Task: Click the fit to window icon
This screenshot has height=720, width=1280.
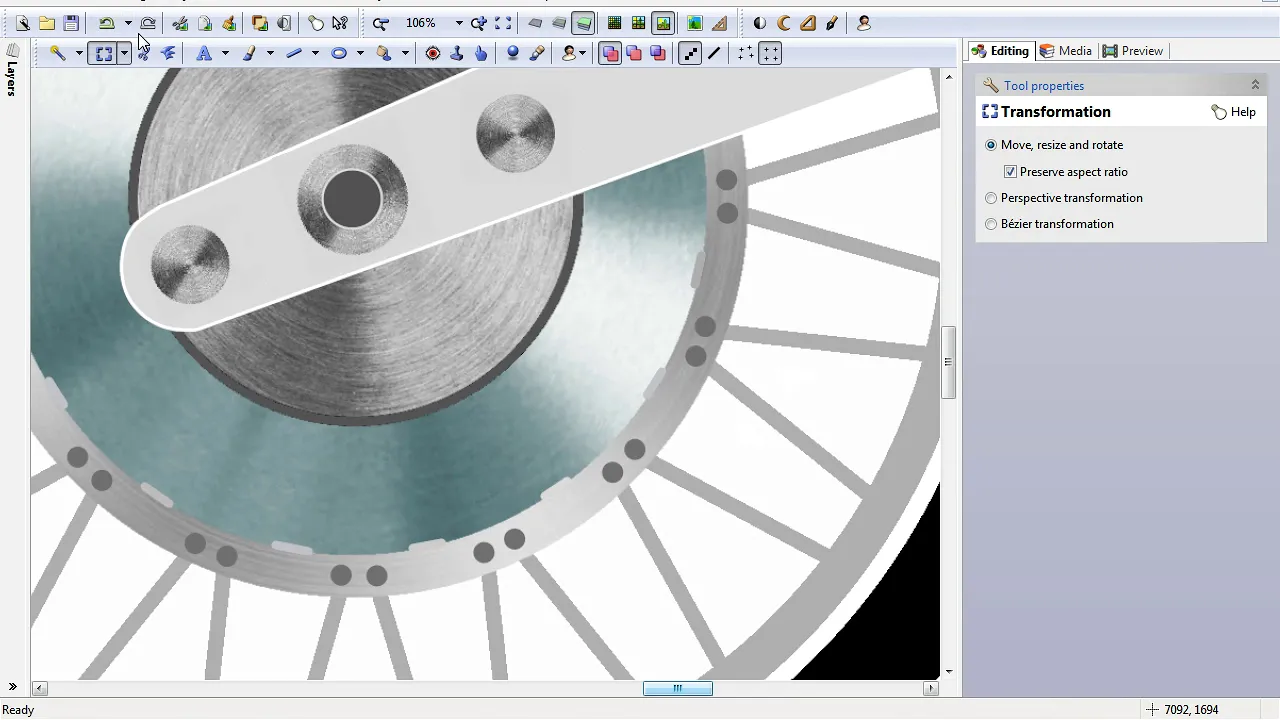Action: coord(503,23)
